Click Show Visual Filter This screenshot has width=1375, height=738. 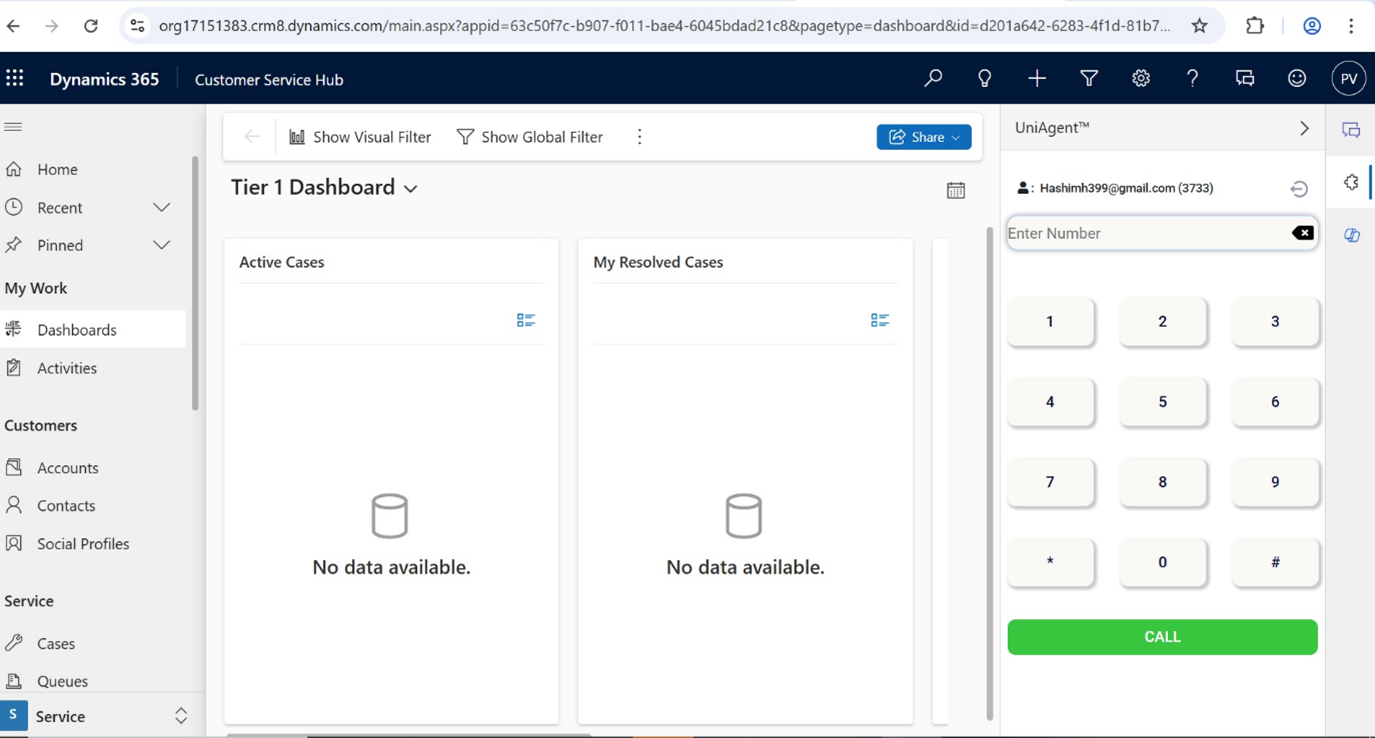click(360, 137)
